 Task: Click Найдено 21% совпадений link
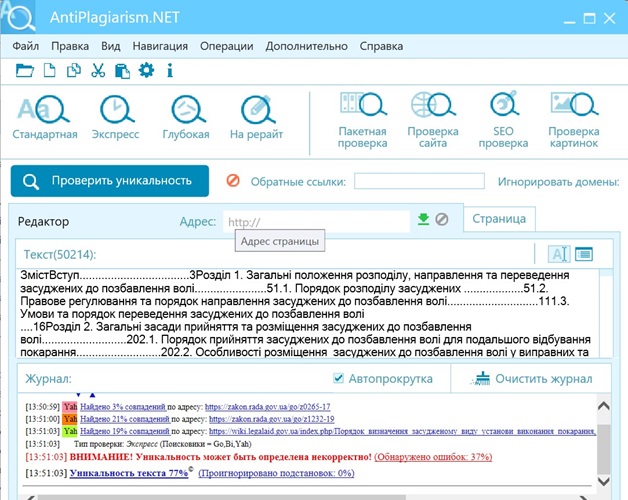point(125,419)
